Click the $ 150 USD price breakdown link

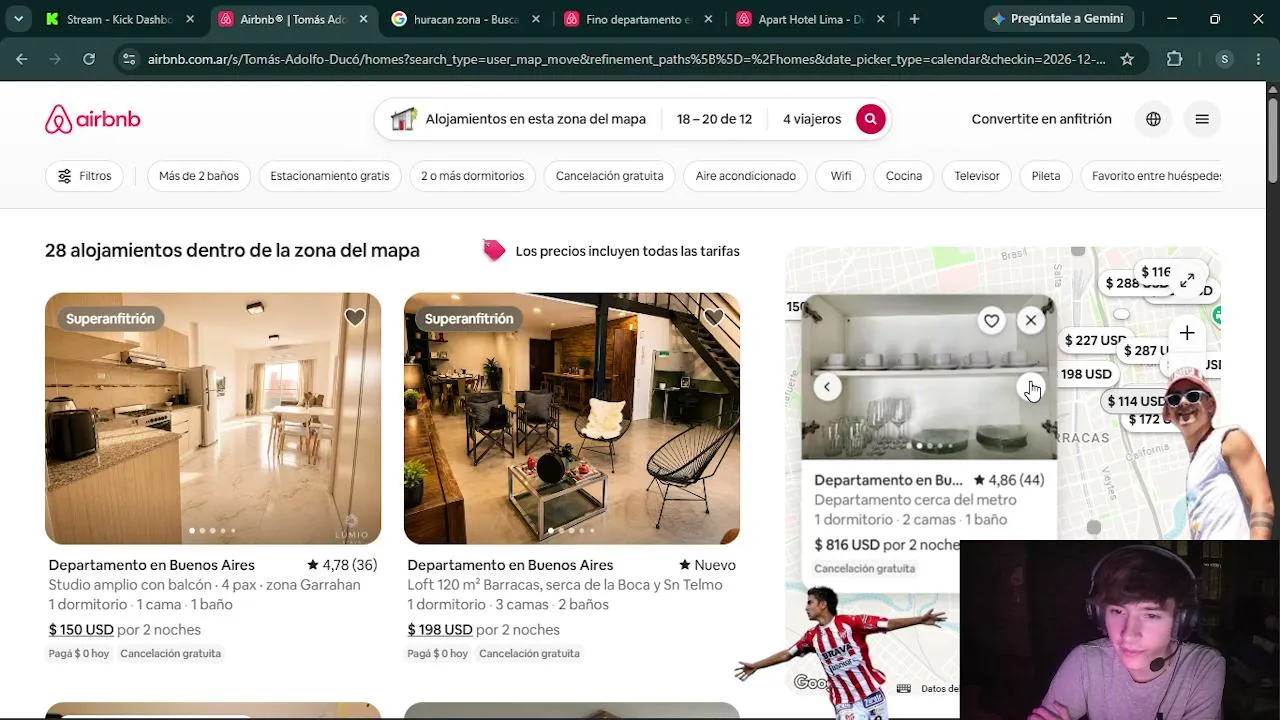[x=81, y=629]
